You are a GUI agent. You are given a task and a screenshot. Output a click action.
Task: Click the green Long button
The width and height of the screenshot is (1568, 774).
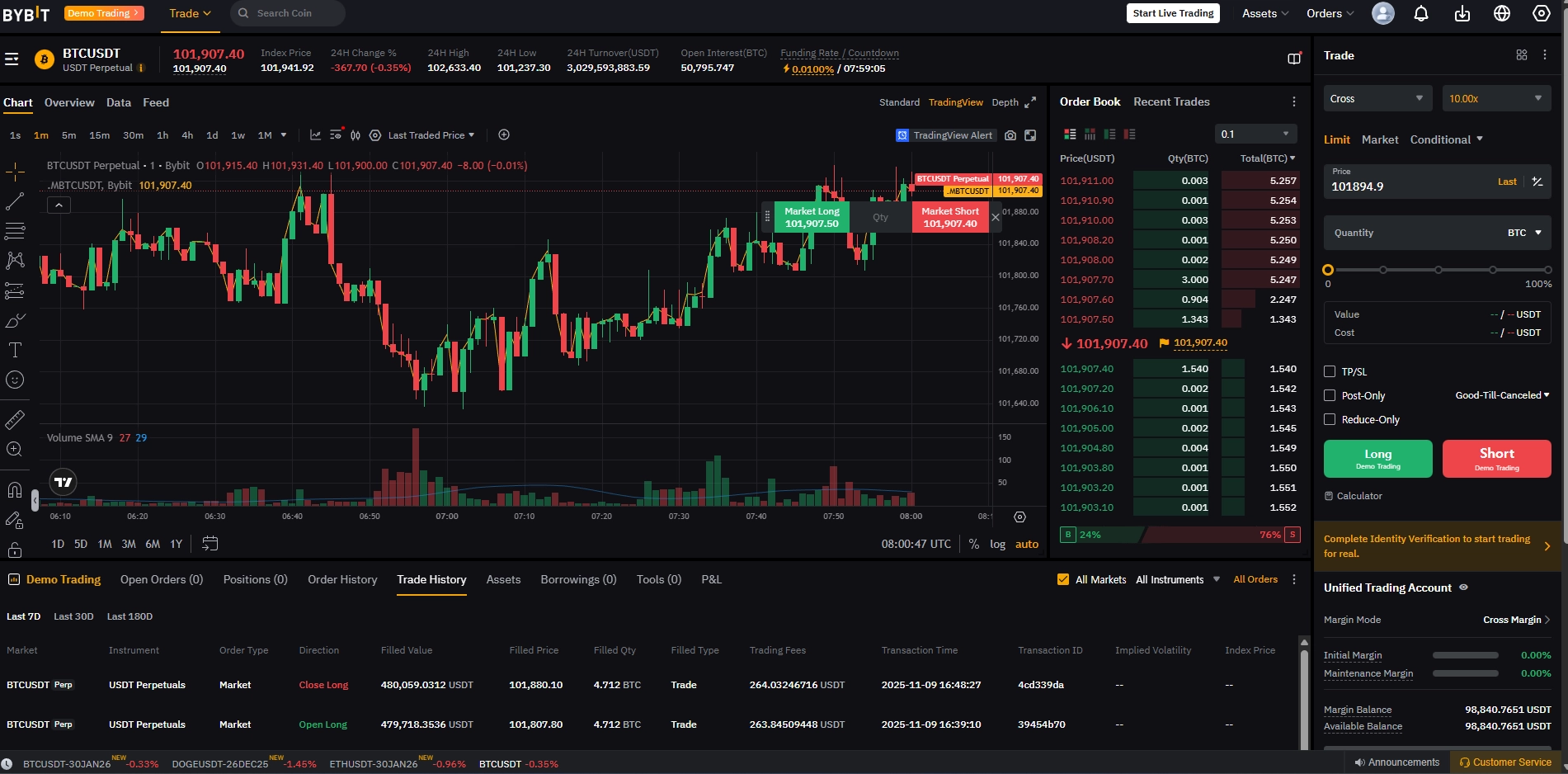coord(1378,459)
